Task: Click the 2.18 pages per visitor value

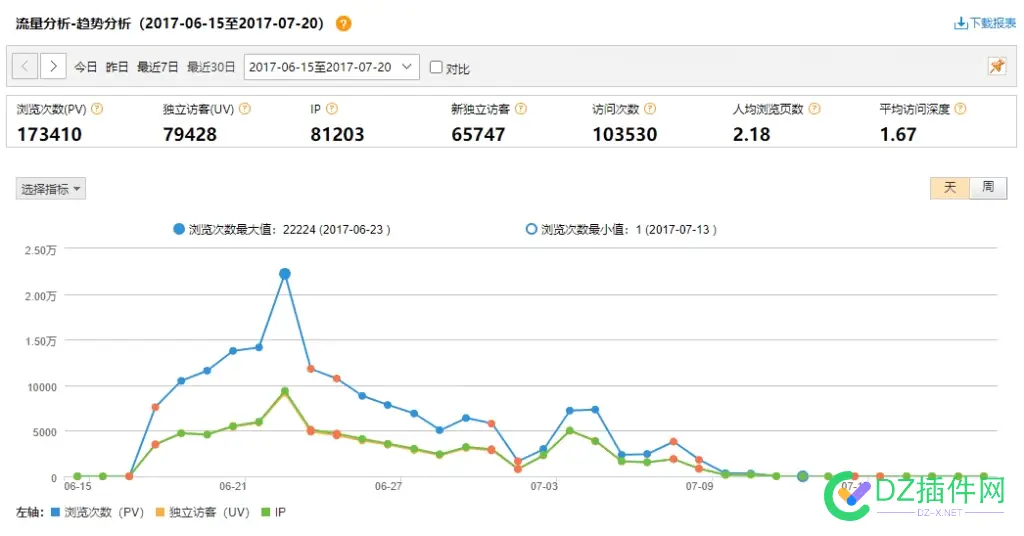Action: point(752,134)
